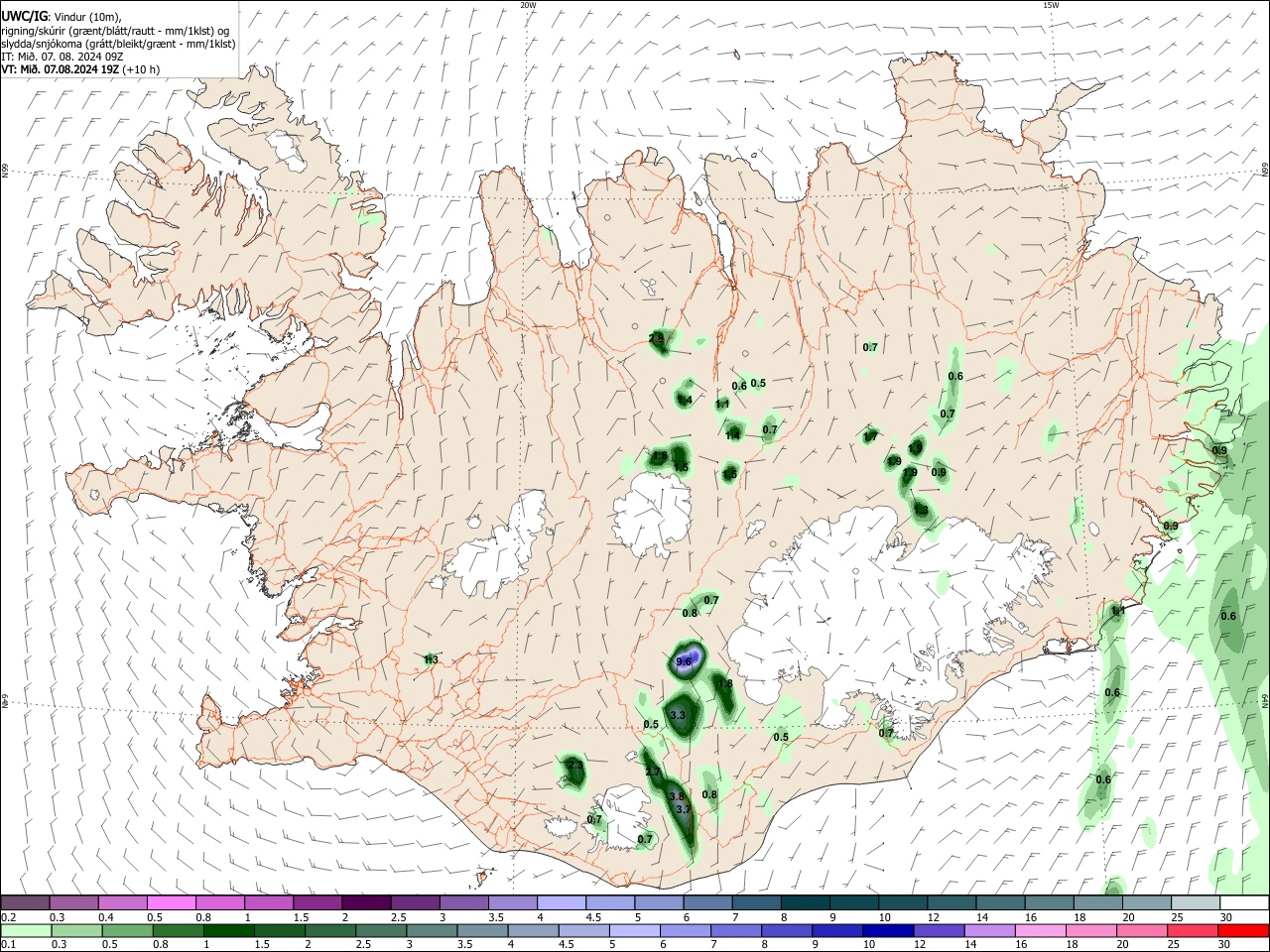Pick the palest green swatch starting the rain legend
This screenshot has width=1270, height=952.
pyautogui.click(x=25, y=931)
